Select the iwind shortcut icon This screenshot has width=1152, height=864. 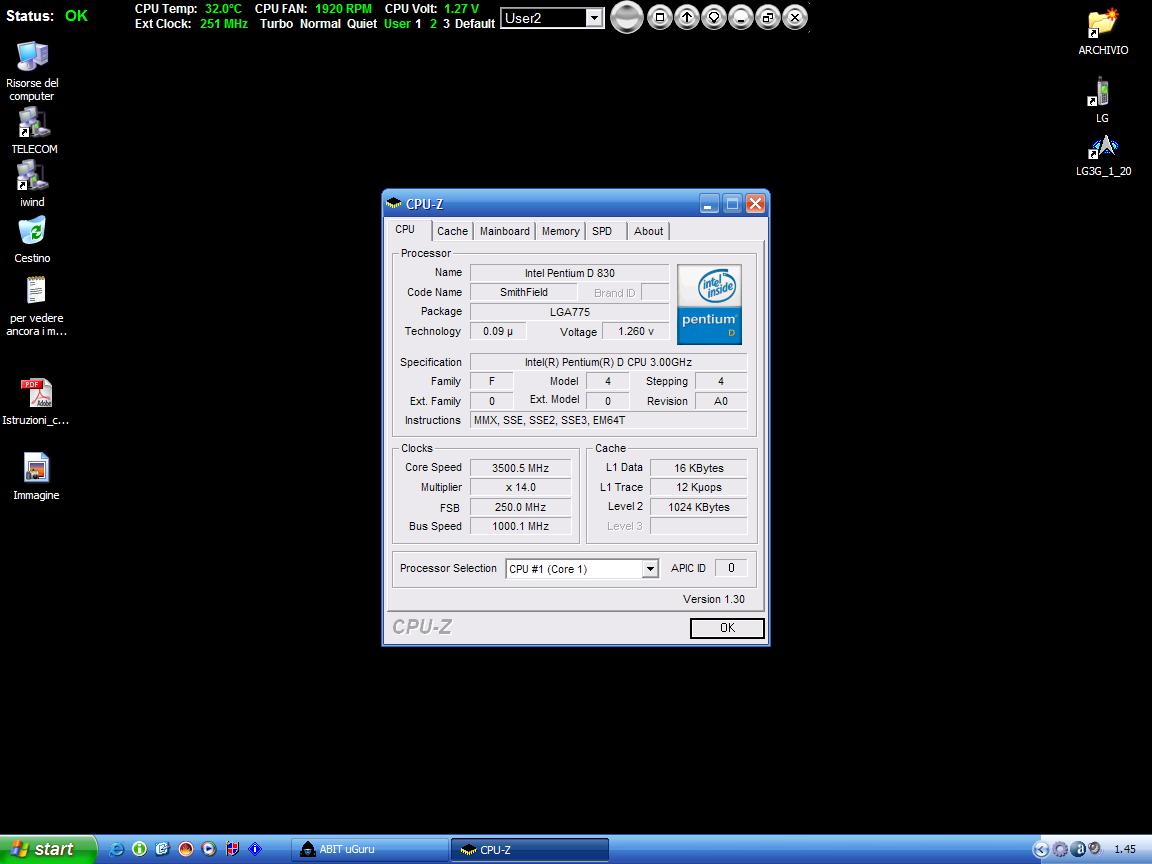click(32, 184)
